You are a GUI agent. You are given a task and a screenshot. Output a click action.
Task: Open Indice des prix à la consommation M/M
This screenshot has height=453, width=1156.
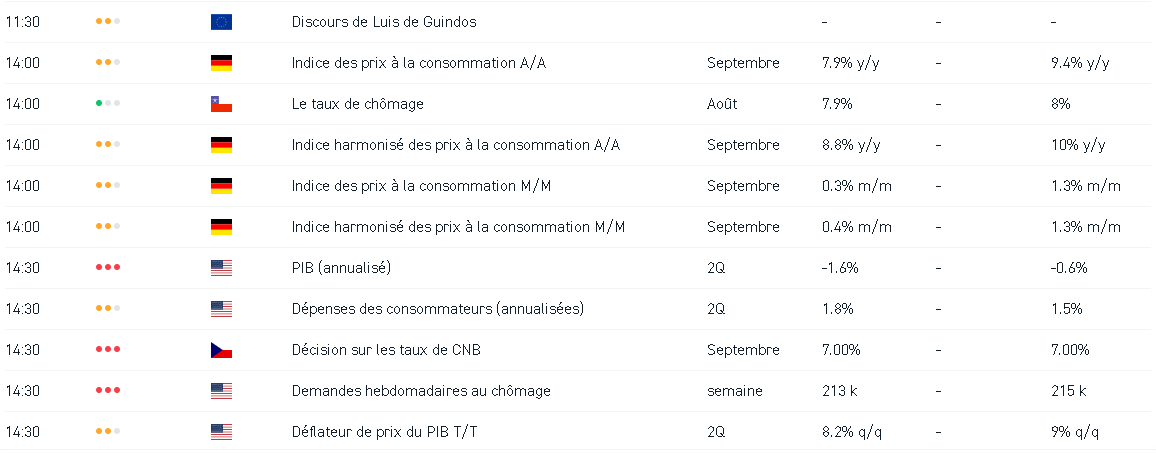pos(420,186)
